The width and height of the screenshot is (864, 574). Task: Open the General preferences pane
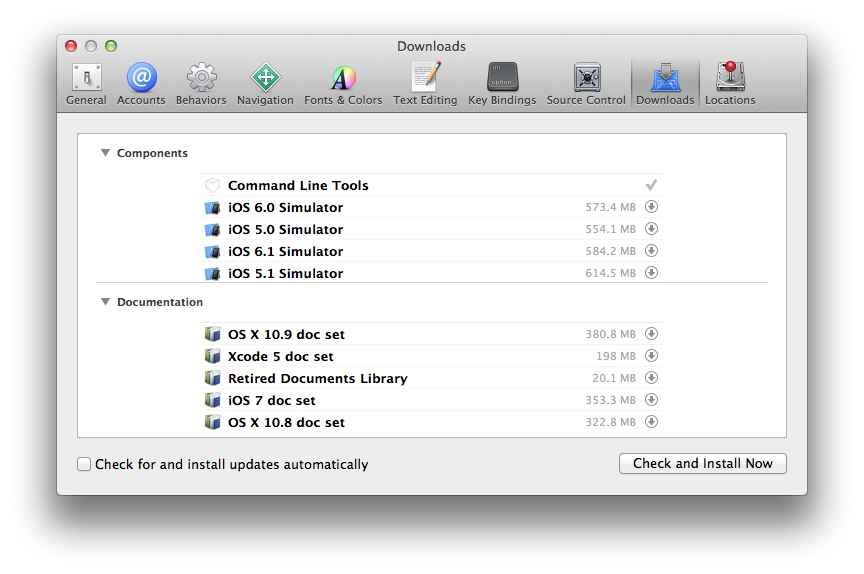(x=87, y=84)
